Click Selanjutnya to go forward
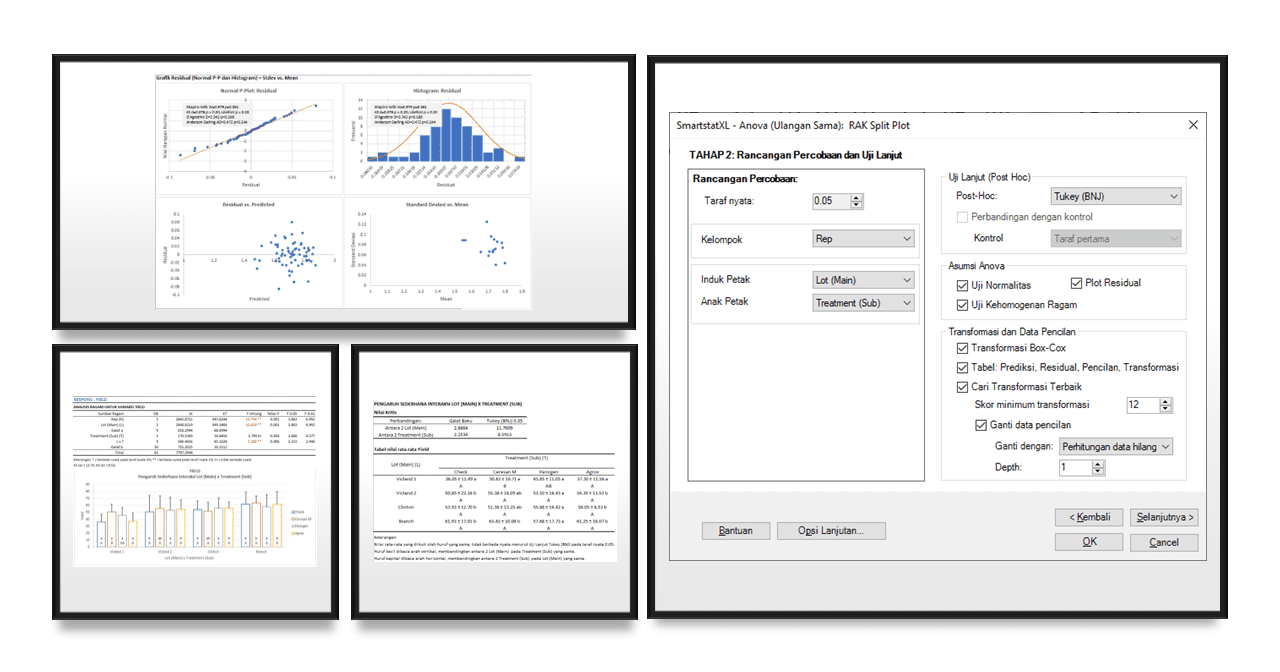 point(1164,517)
